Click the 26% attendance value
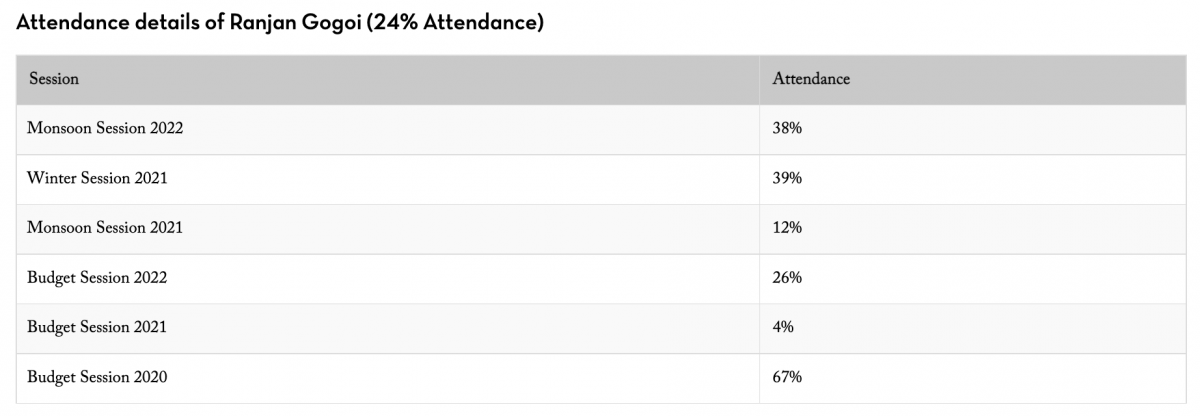Screen dimensions: 1200x416 [x=787, y=278]
